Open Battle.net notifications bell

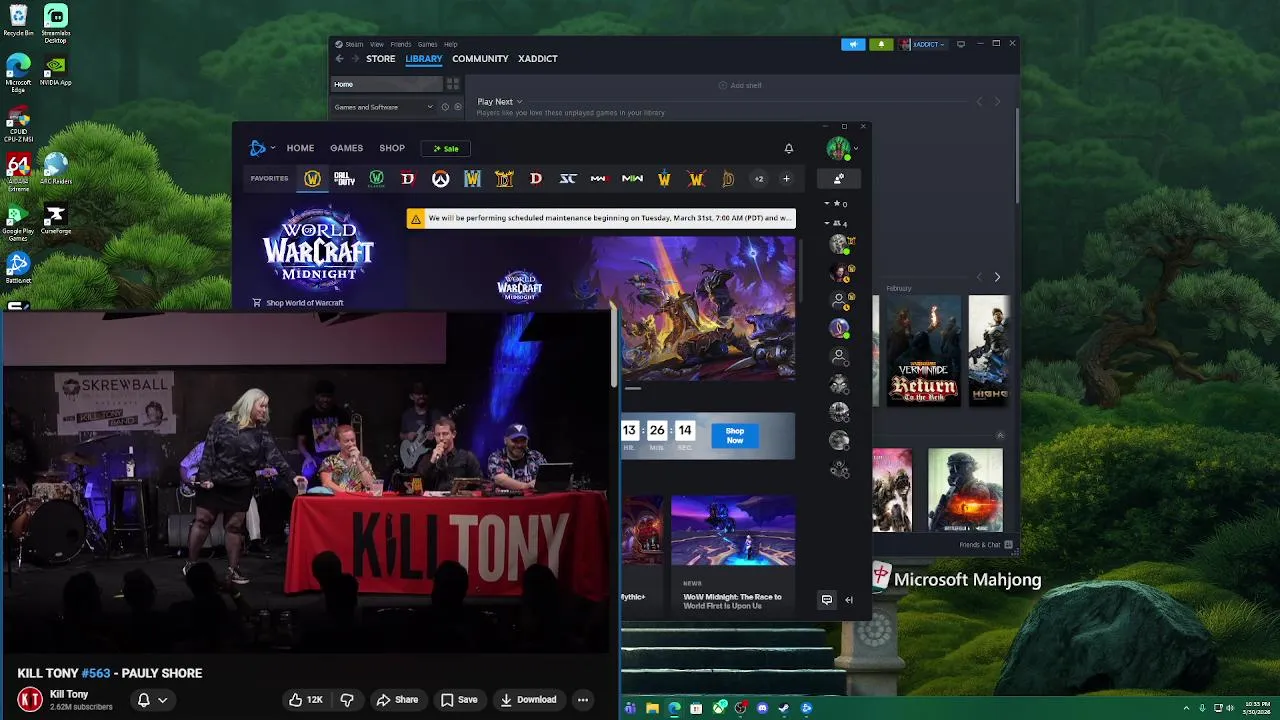(x=789, y=148)
